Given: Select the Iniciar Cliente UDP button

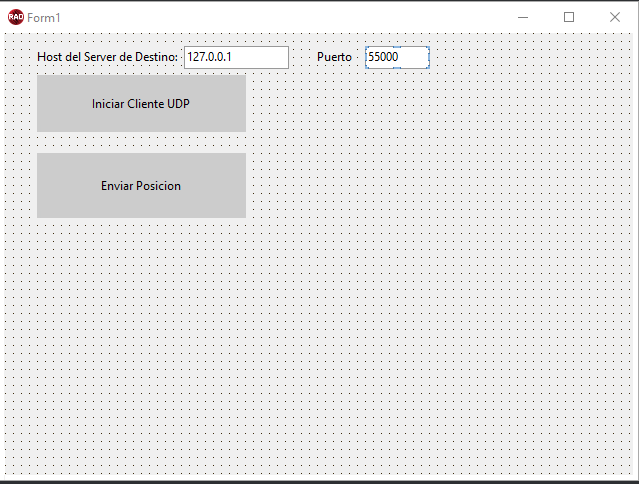Looking at the screenshot, I should (x=141, y=103).
